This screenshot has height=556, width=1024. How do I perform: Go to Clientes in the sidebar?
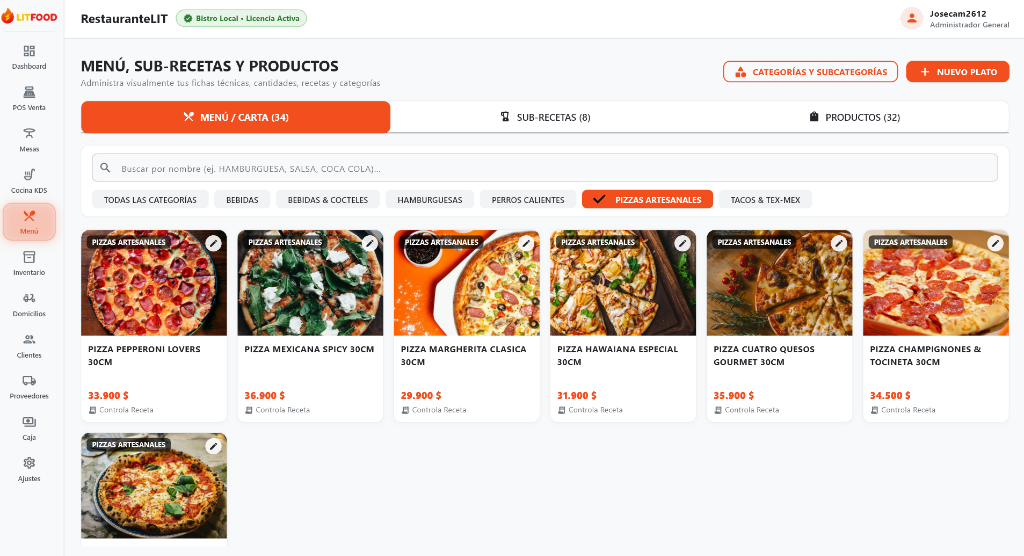click(29, 346)
